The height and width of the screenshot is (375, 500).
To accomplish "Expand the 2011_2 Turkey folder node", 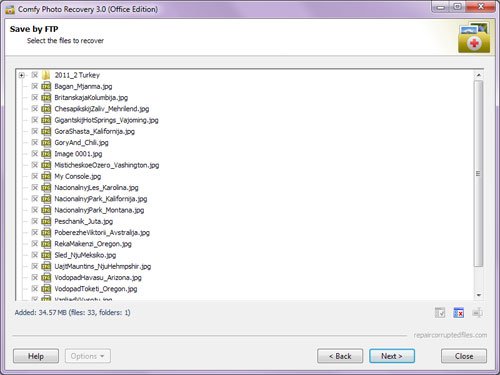I will click(22, 75).
